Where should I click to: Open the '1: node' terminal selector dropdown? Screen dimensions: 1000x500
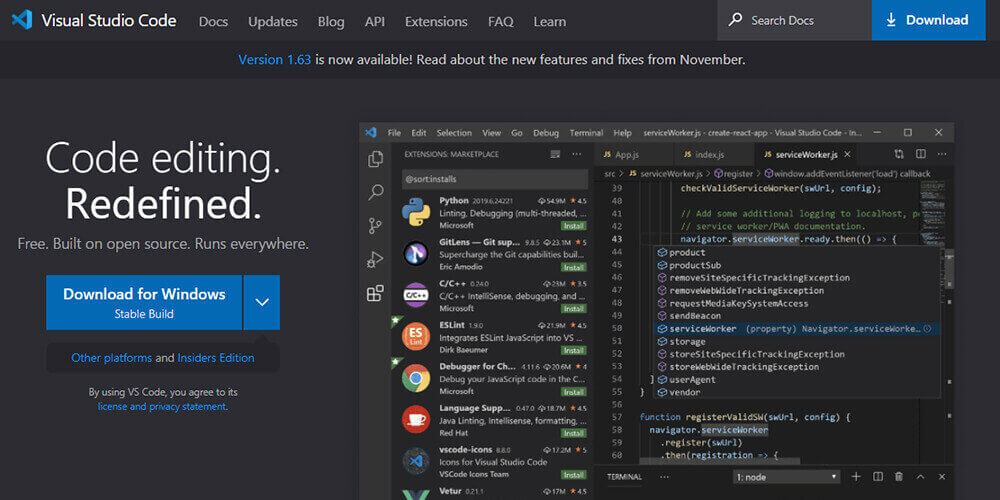(787, 477)
